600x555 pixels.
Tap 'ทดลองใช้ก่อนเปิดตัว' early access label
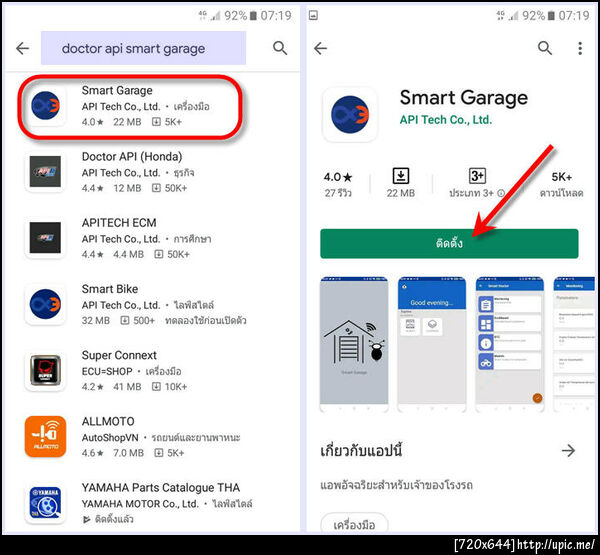coord(205,320)
